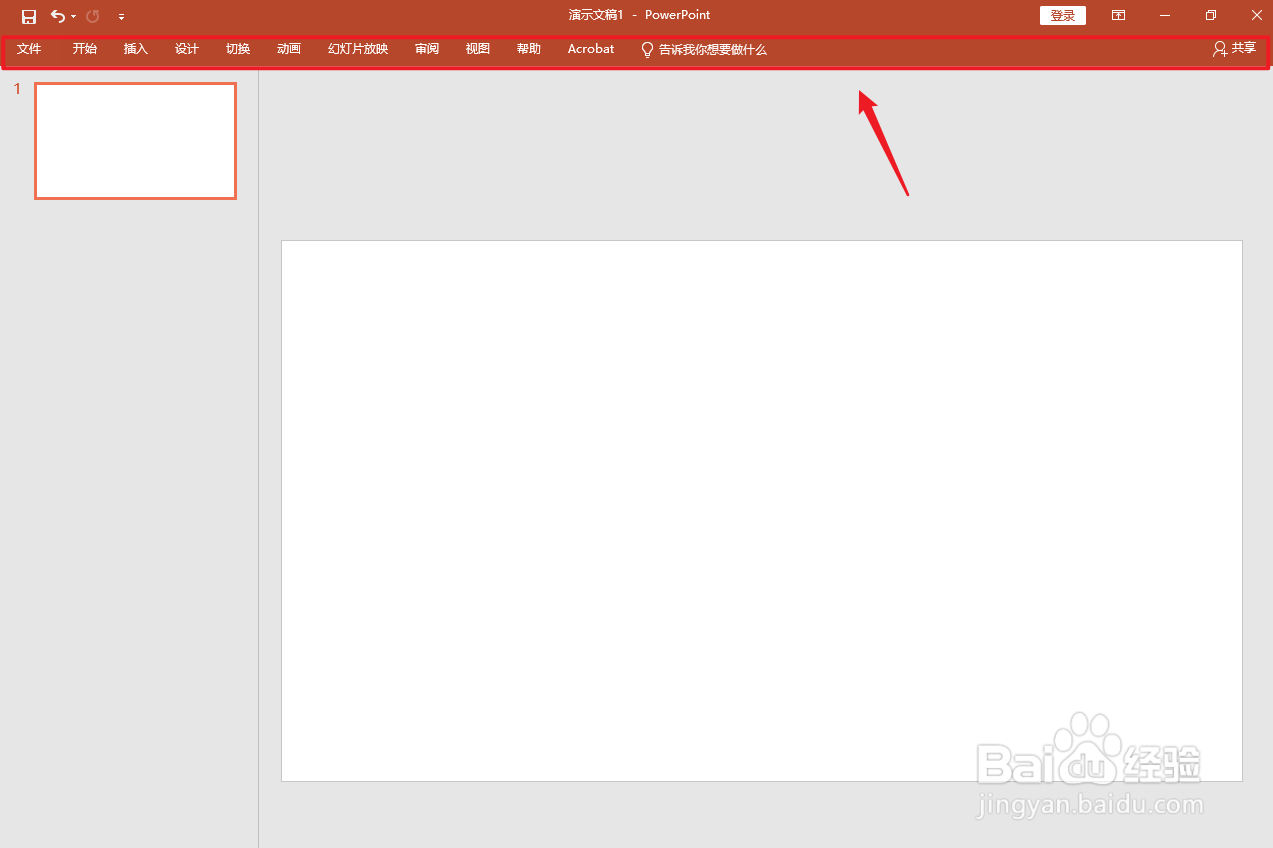
Task: Click the 告诉我你想要做什么 search box
Action: (704, 49)
